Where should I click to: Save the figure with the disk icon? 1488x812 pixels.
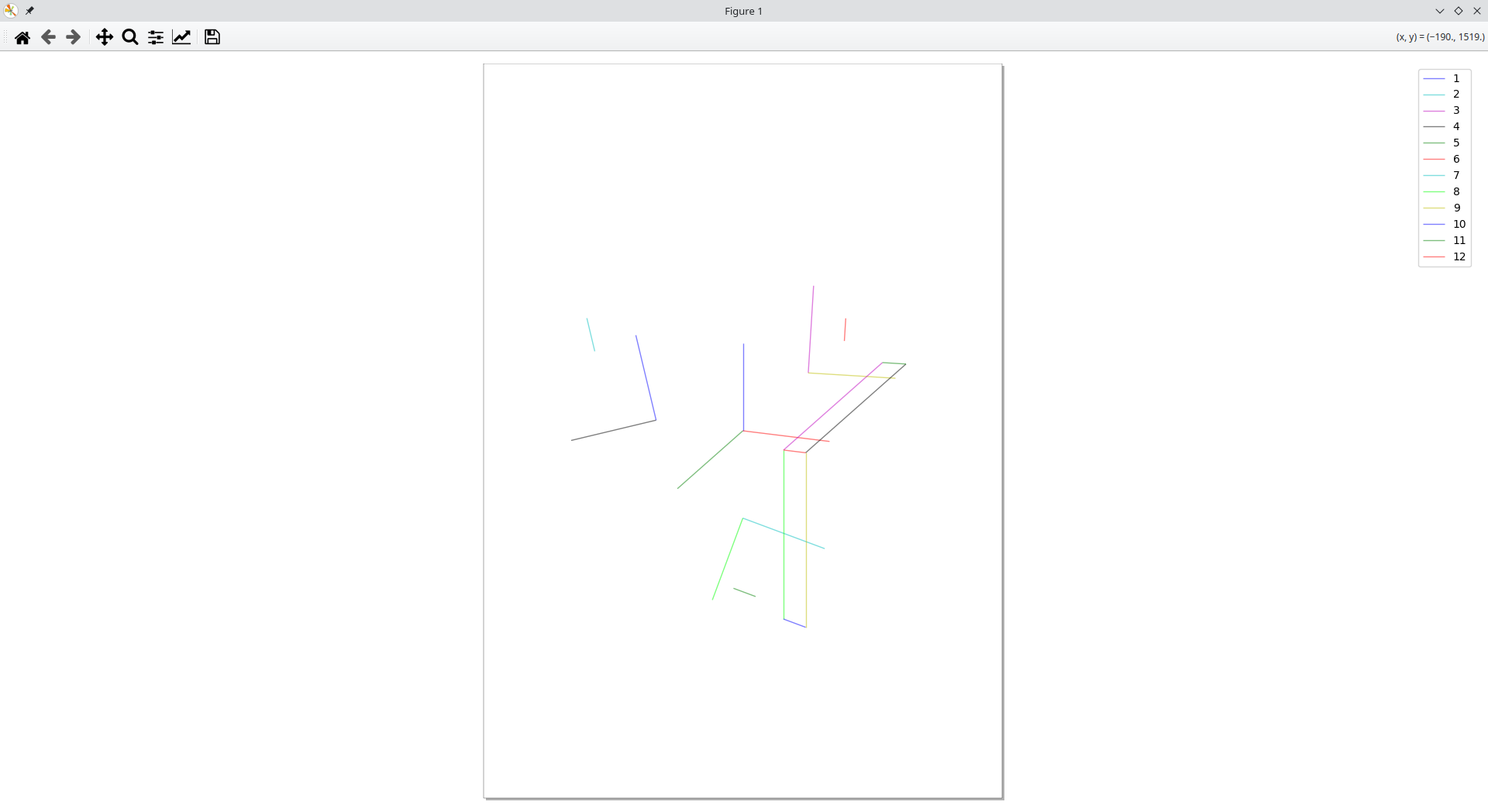(x=212, y=37)
